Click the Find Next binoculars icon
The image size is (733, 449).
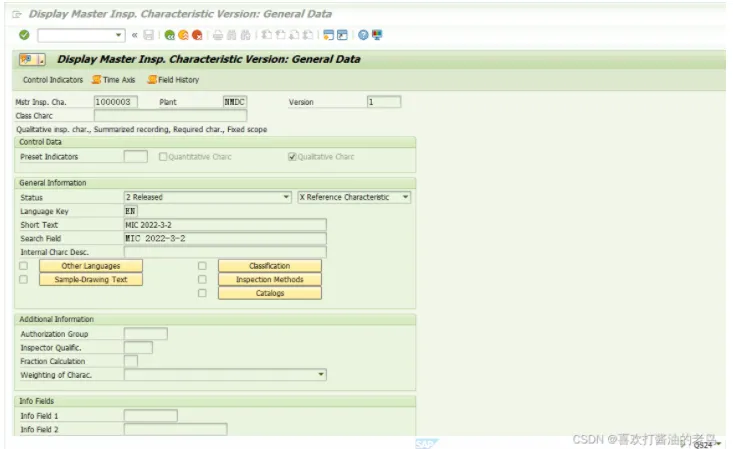coord(245,35)
